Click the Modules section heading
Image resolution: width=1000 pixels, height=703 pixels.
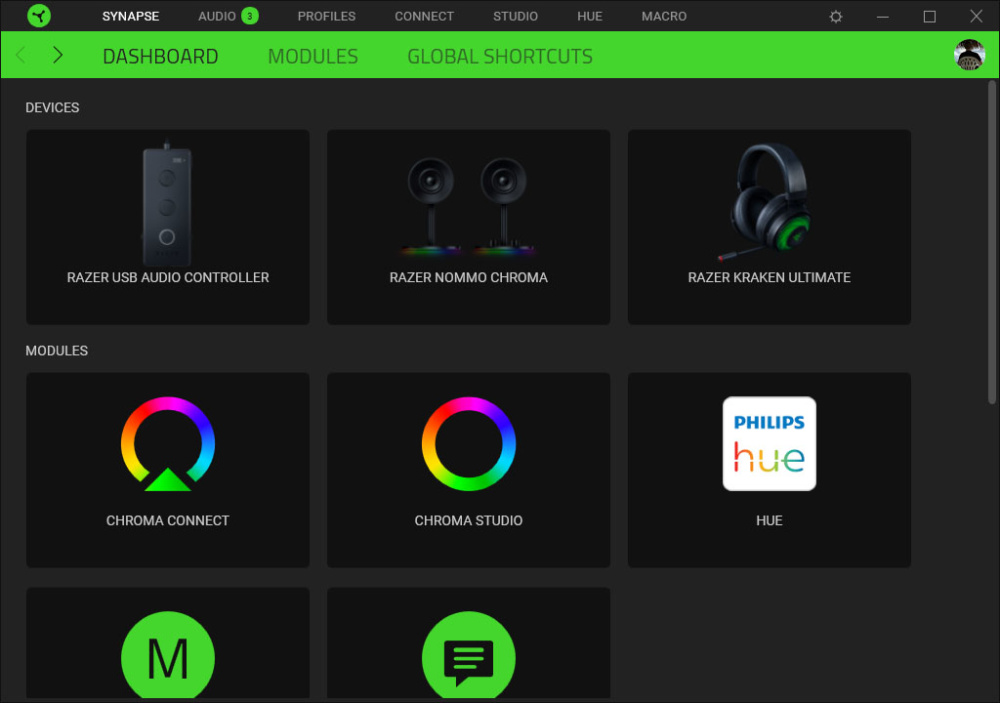click(x=57, y=351)
